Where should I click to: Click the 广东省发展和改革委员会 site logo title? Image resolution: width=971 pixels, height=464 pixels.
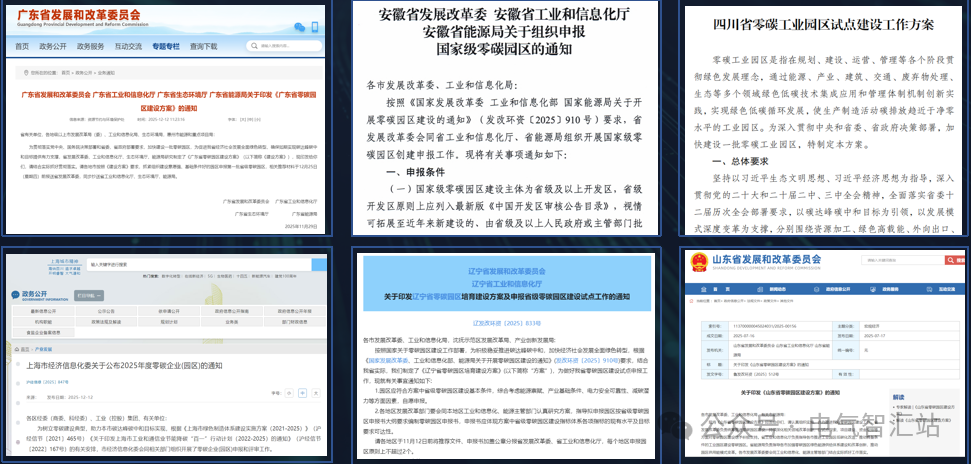coord(78,14)
